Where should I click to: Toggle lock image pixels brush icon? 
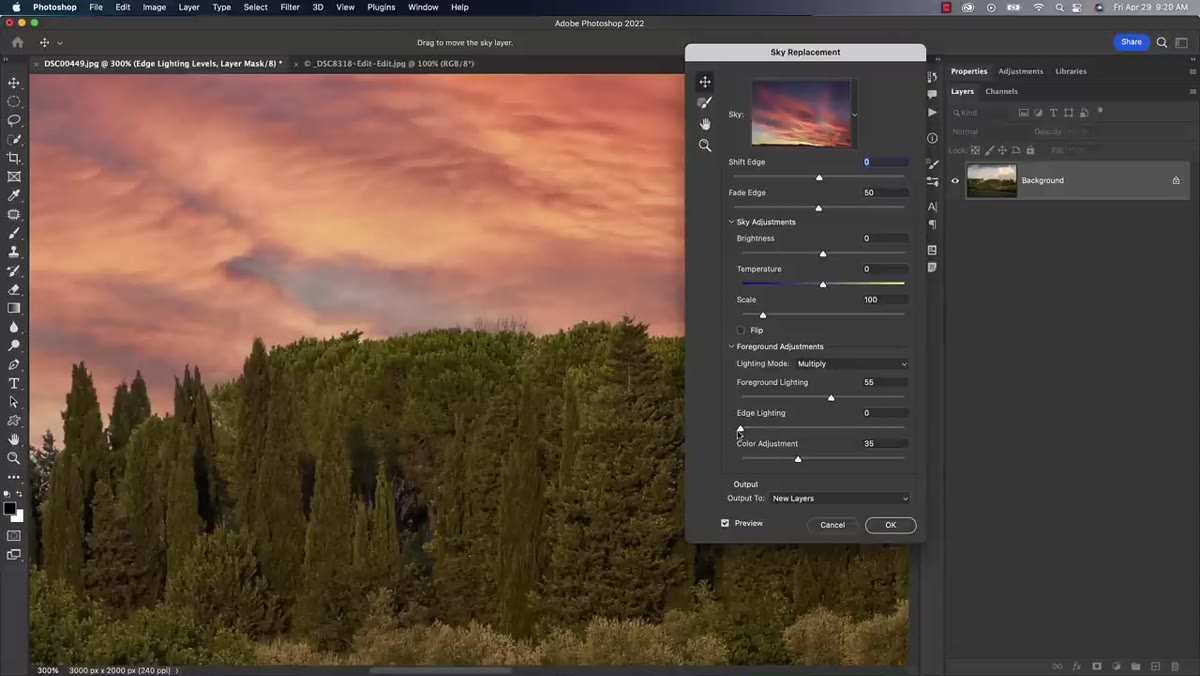(x=990, y=150)
